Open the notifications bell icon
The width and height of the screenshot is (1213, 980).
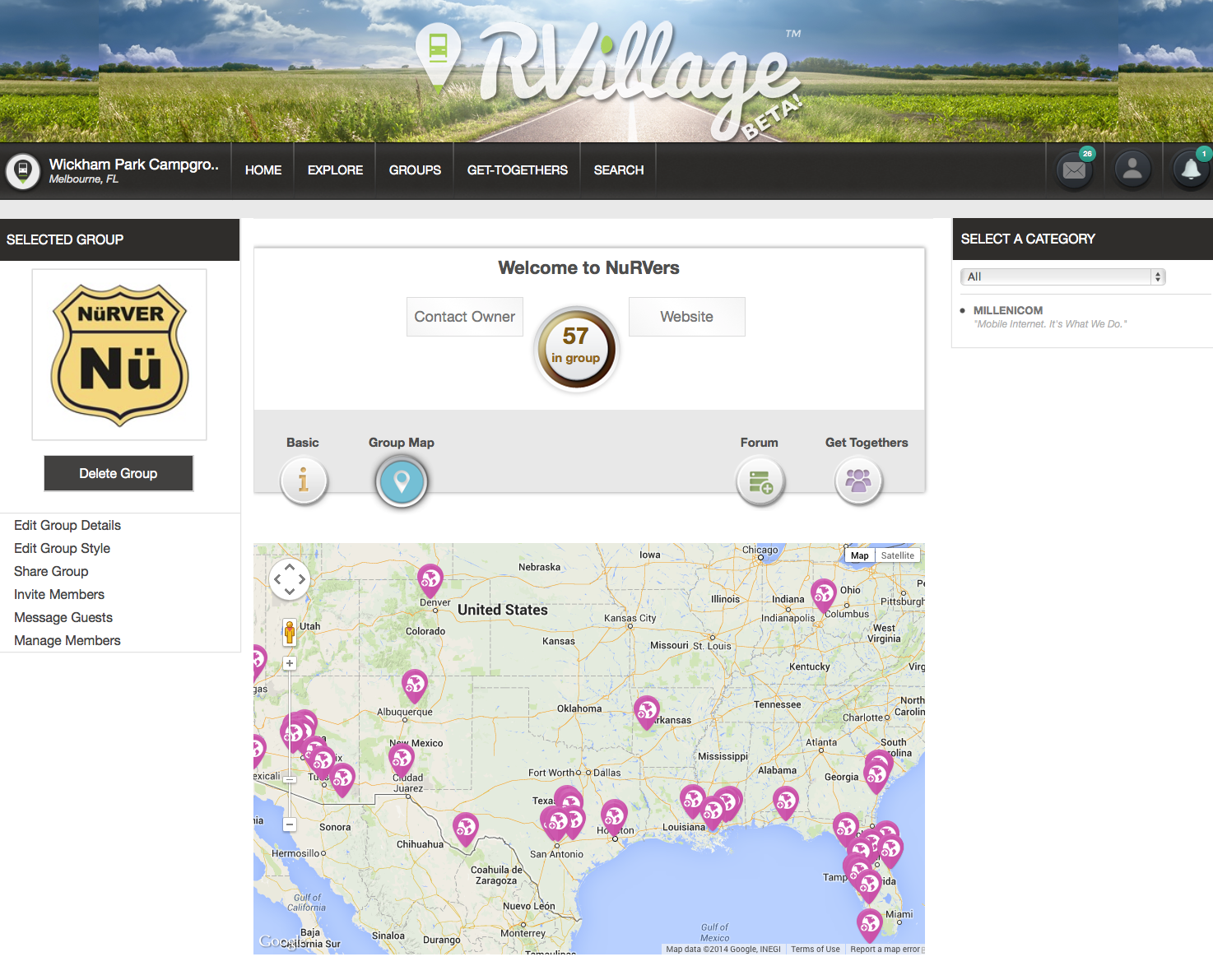tap(1190, 170)
